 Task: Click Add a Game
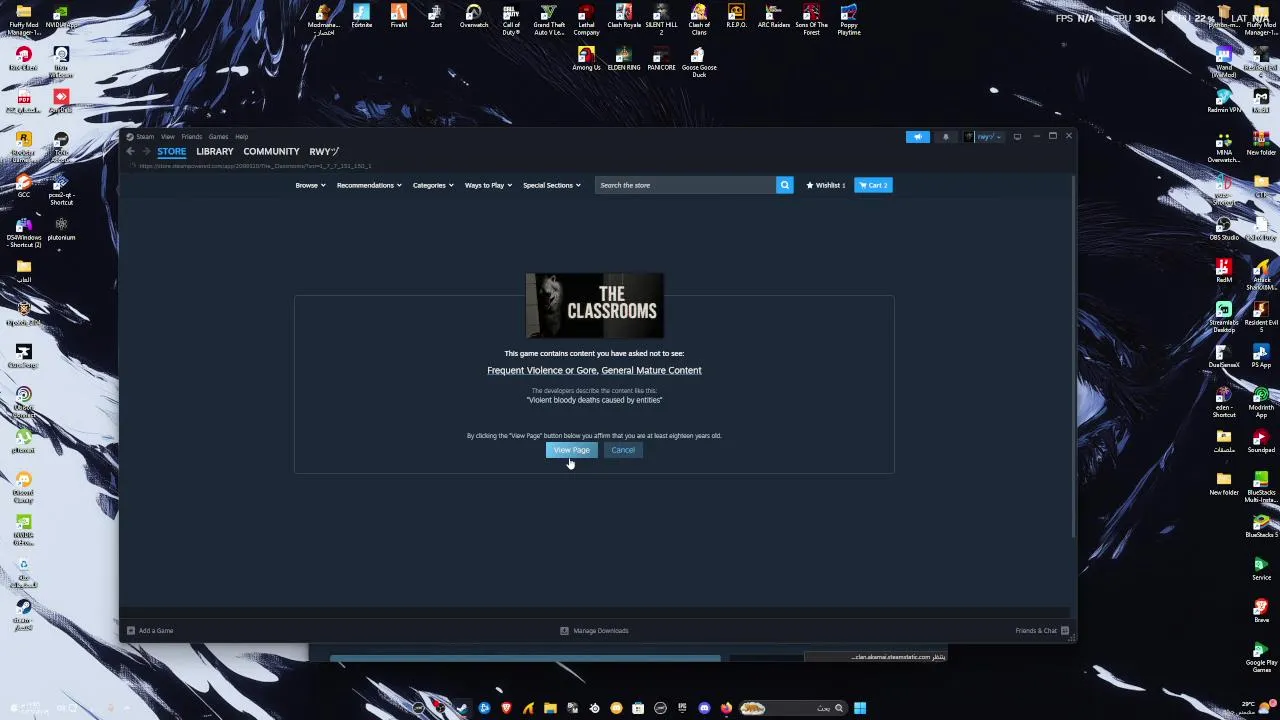tap(150, 631)
